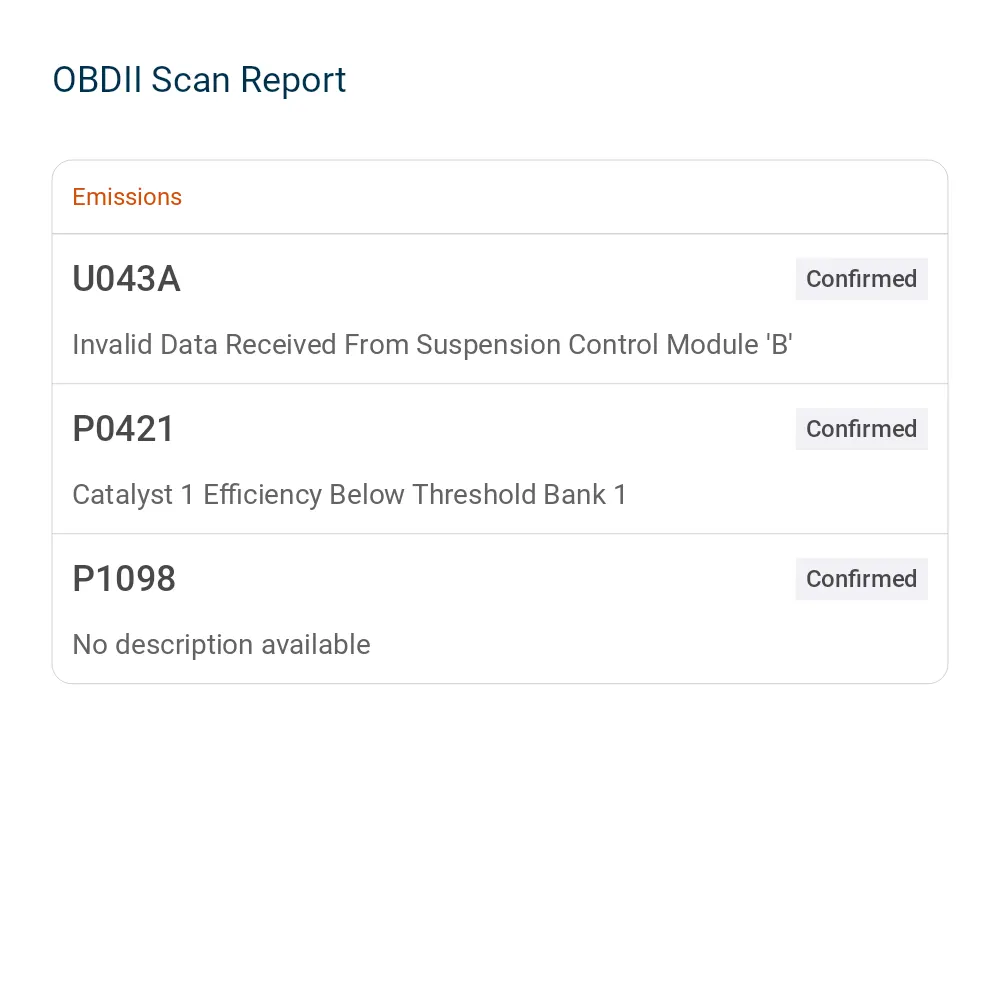The width and height of the screenshot is (1000, 1000).
Task: Click the Confirmed badge for P1098
Action: pos(861,578)
